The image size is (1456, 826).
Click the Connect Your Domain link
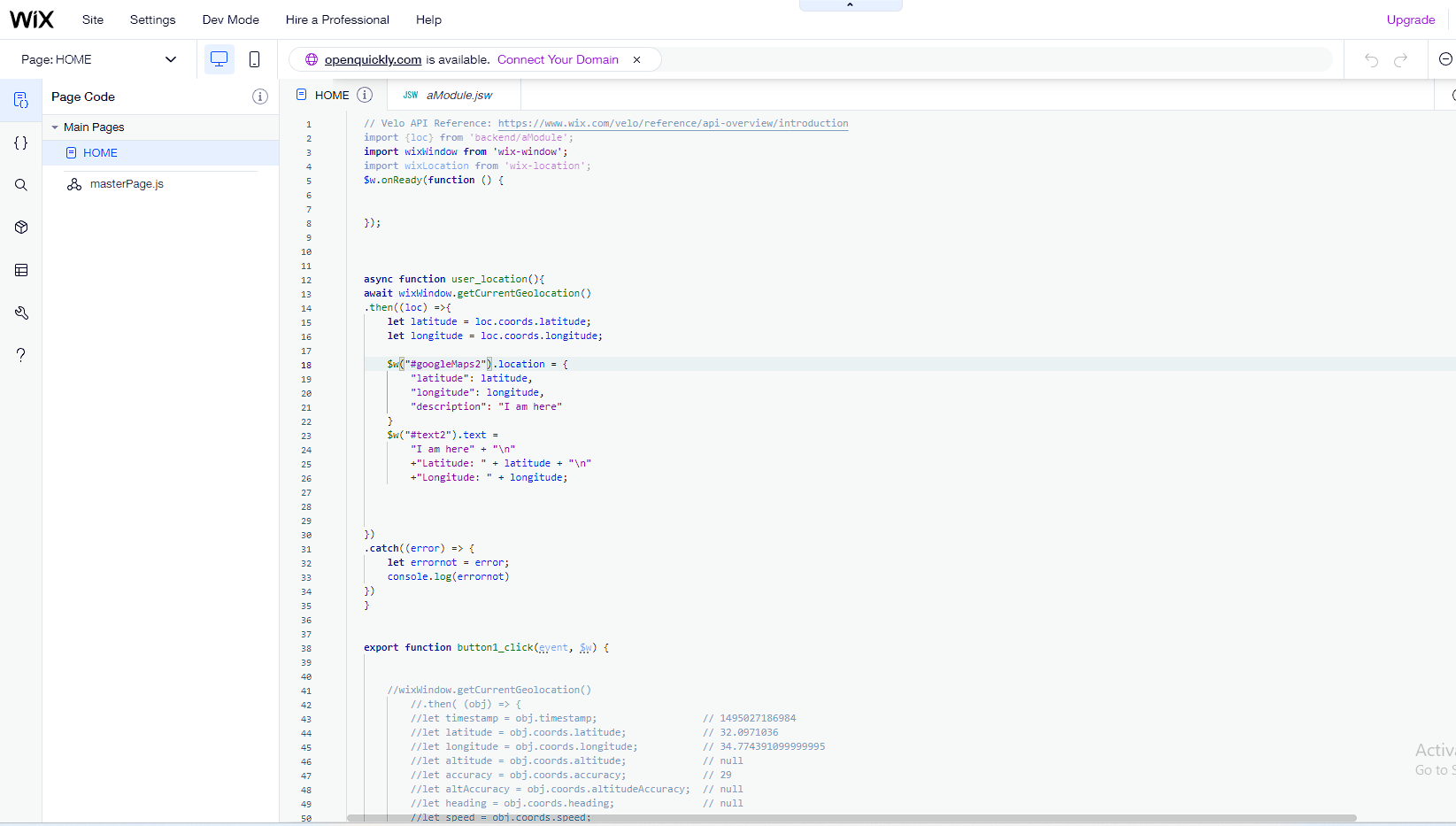pyautogui.click(x=558, y=59)
